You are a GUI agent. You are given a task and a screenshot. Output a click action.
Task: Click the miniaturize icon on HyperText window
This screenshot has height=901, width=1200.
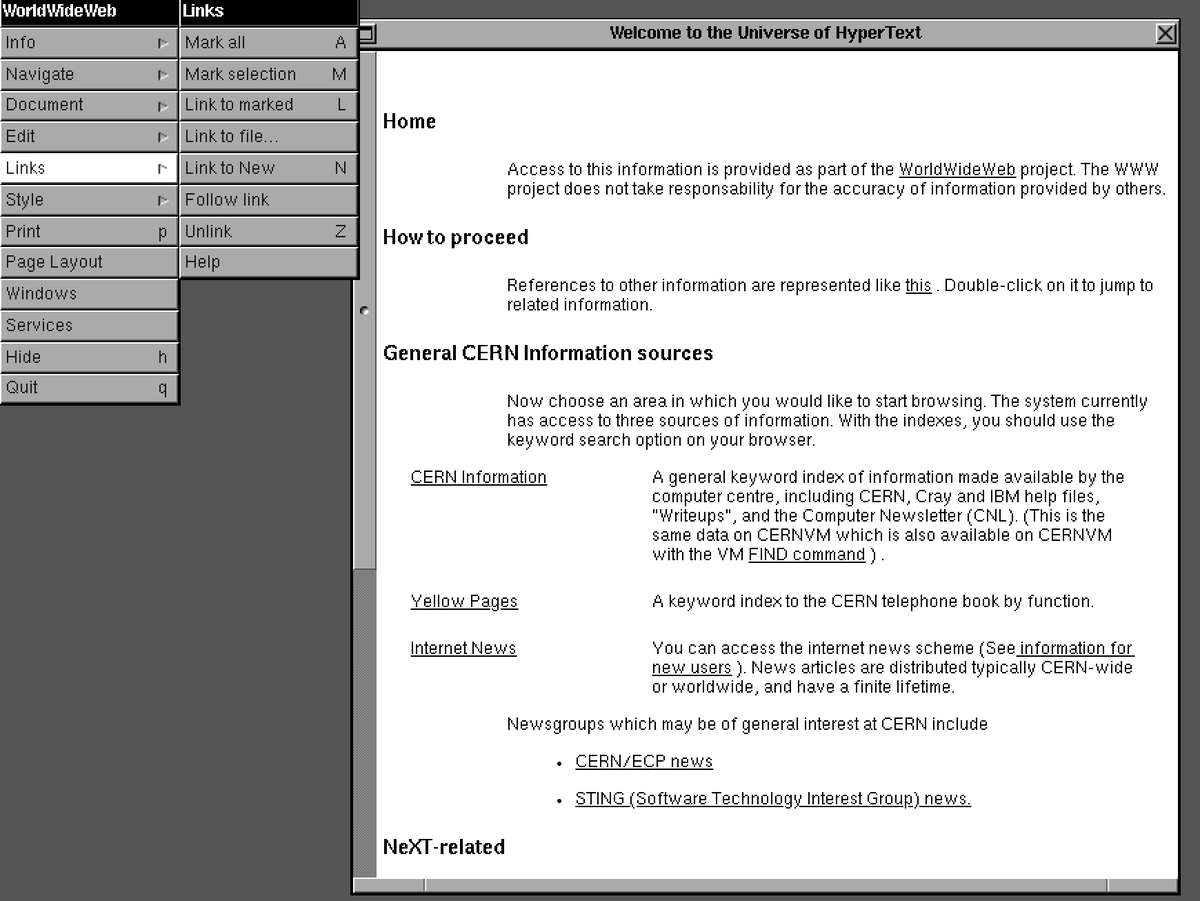click(x=366, y=34)
